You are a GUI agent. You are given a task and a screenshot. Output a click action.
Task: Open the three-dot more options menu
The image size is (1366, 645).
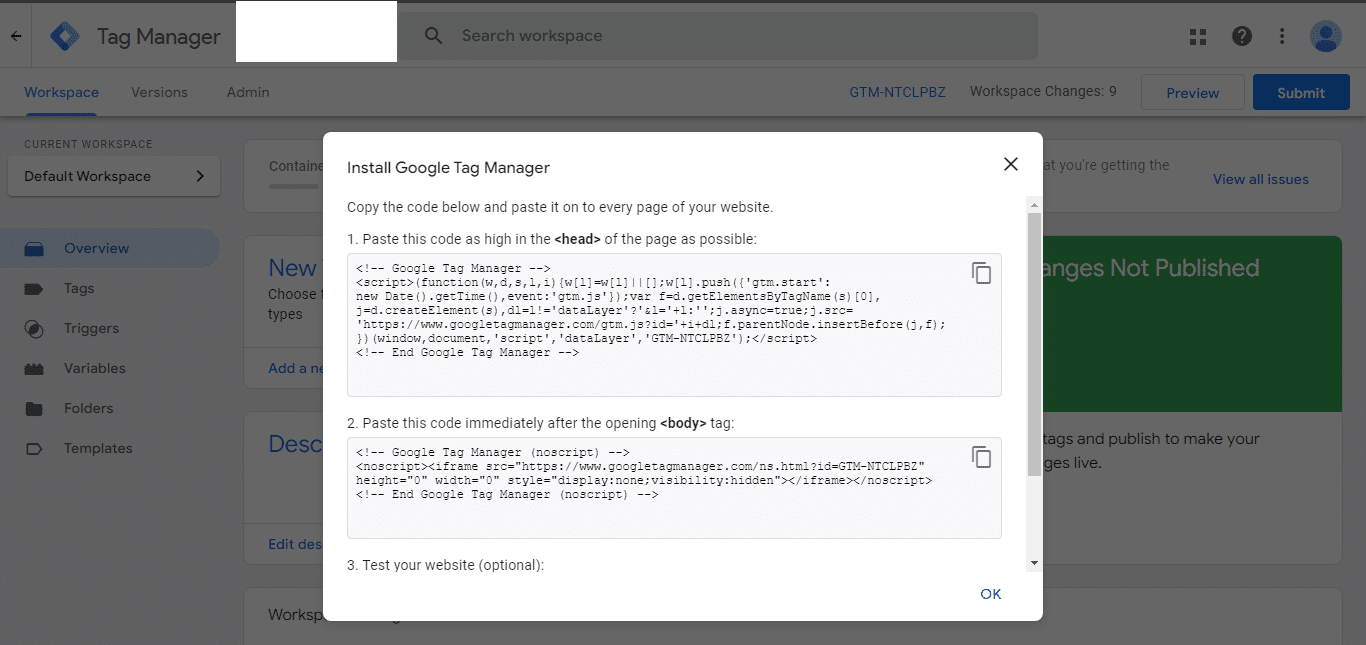click(1282, 36)
